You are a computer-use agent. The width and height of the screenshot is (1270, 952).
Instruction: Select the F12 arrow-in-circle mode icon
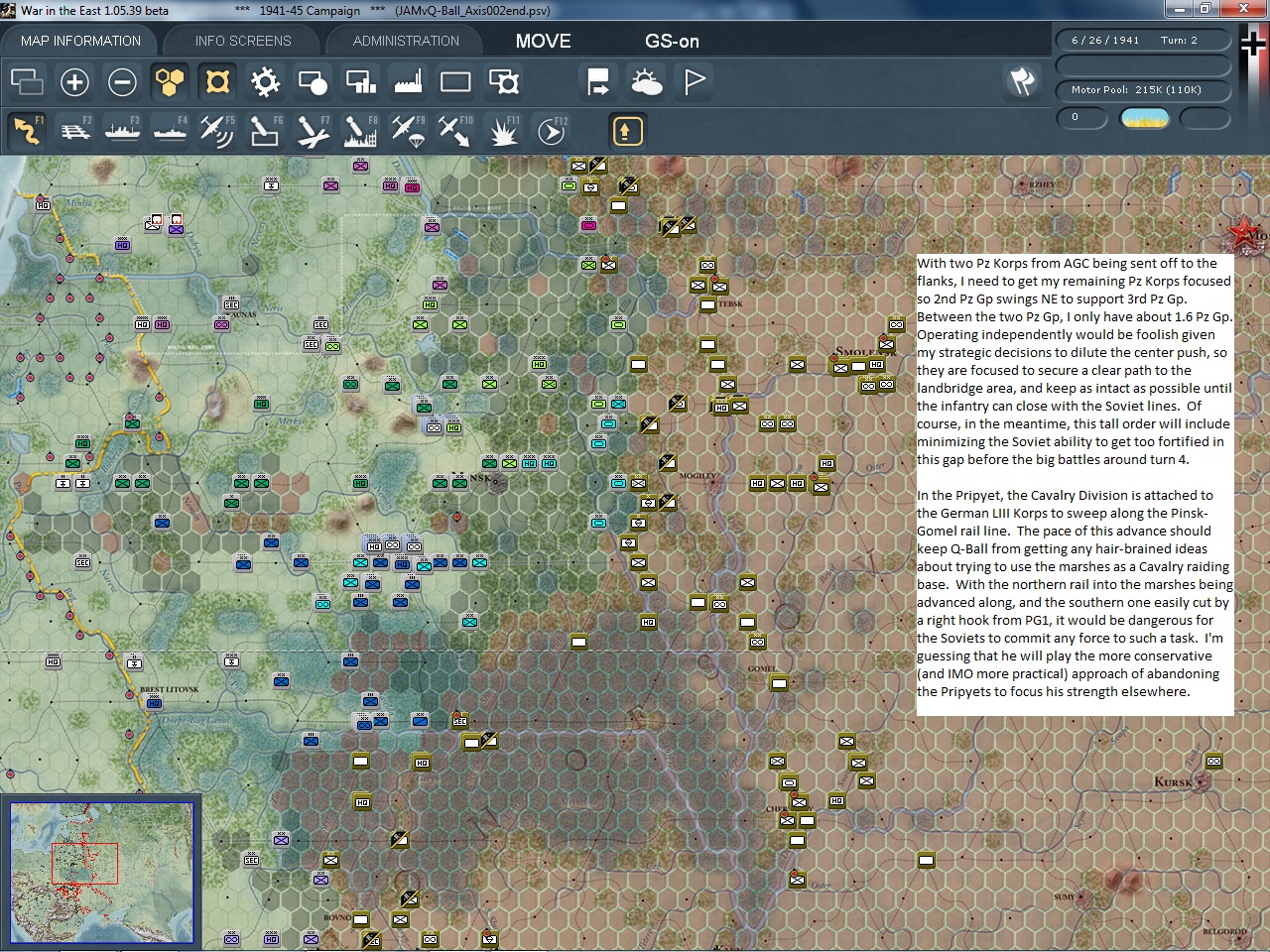coord(551,131)
